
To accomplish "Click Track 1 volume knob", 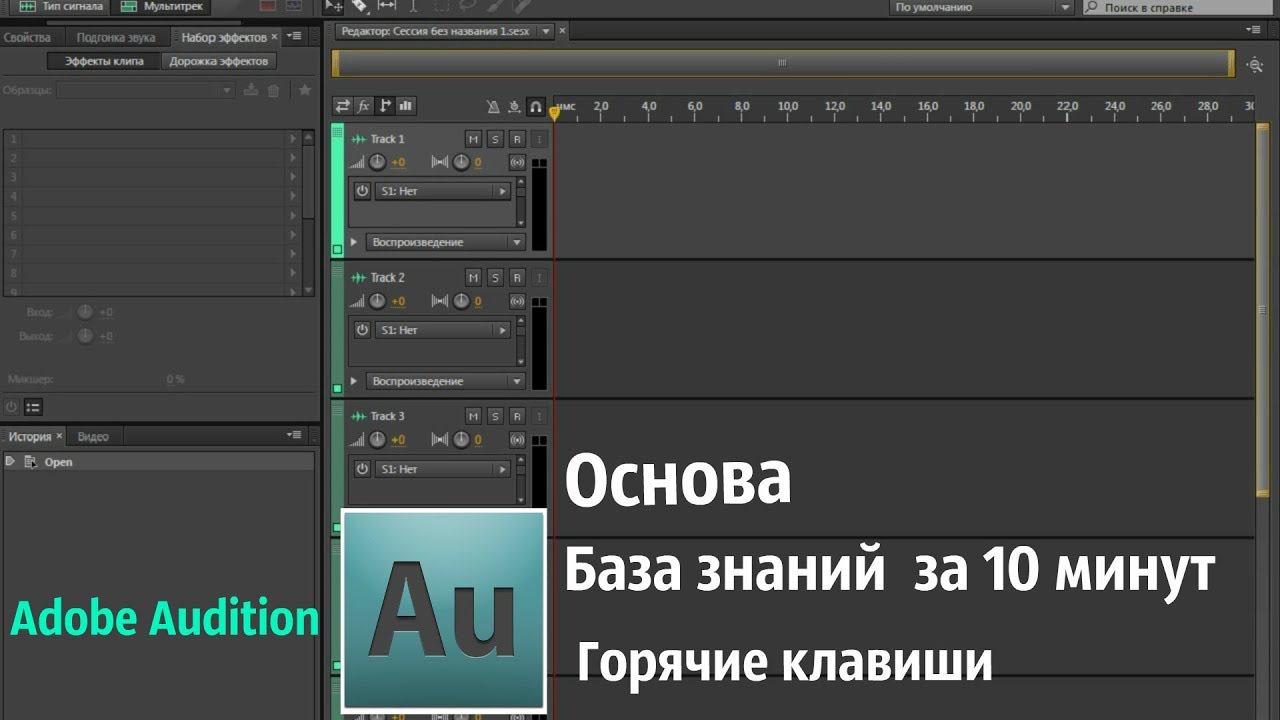I will point(377,162).
